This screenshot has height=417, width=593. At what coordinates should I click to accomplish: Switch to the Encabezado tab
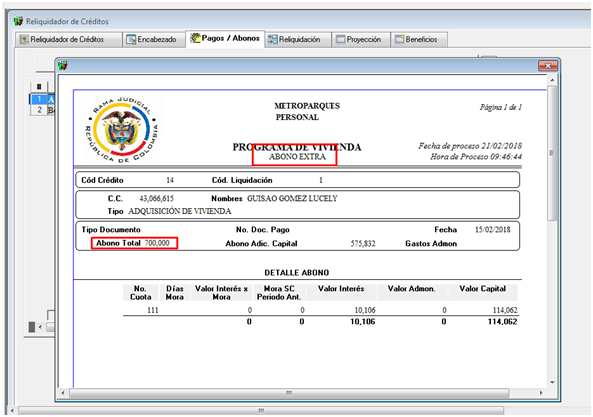click(x=154, y=40)
